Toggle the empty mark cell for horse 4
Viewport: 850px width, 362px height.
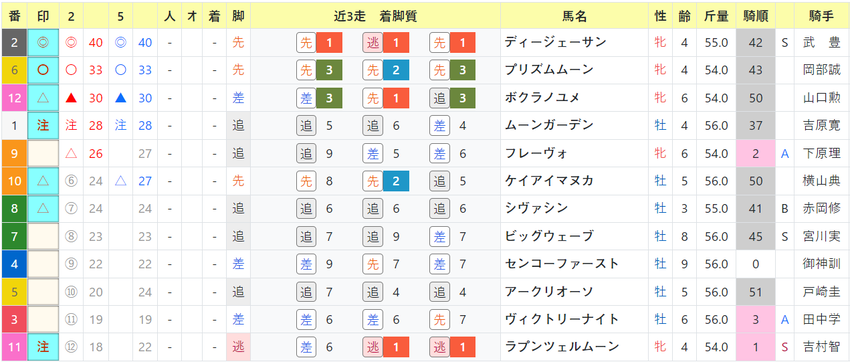point(43,264)
